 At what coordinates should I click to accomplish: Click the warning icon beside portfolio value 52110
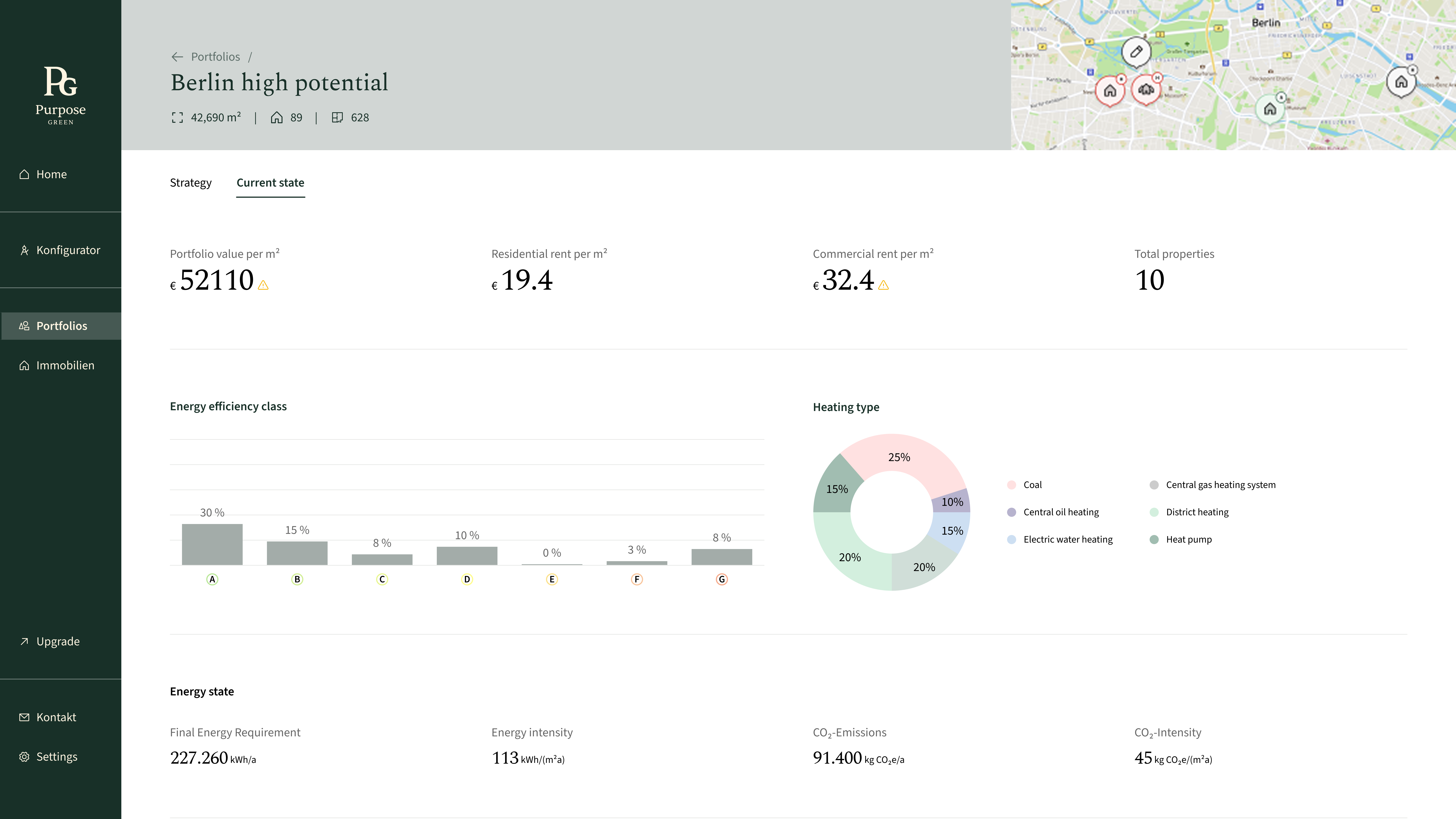263,286
